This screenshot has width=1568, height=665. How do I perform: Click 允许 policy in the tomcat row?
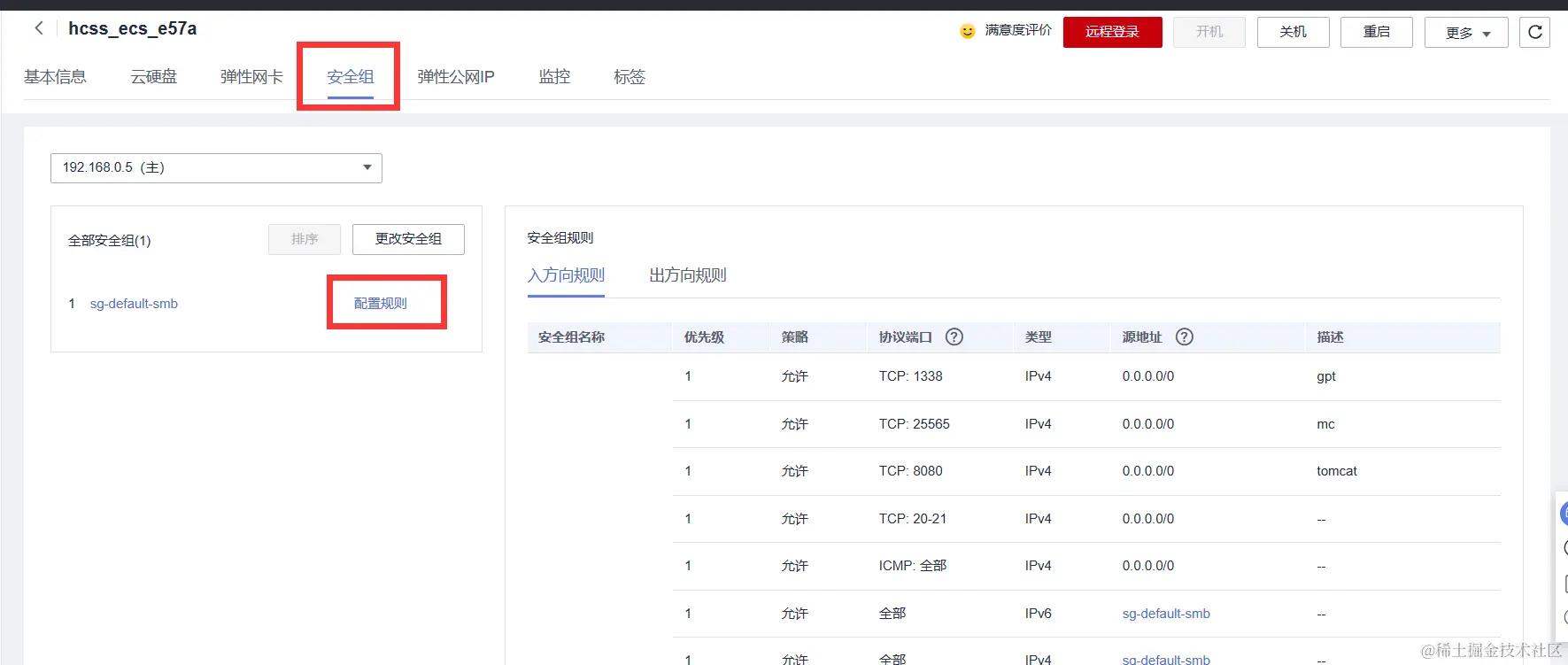click(x=794, y=471)
